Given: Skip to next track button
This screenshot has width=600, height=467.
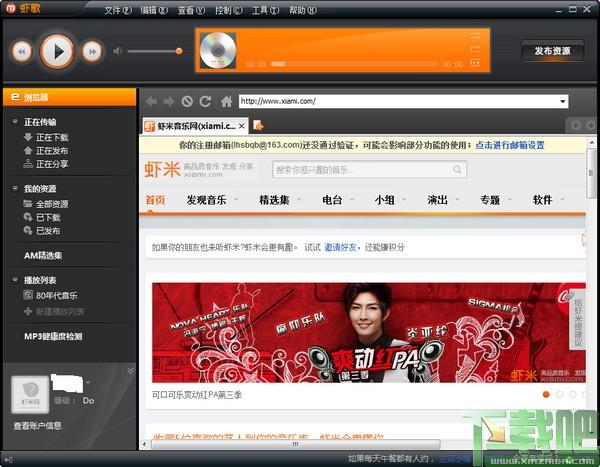Looking at the screenshot, I should pos(92,51).
